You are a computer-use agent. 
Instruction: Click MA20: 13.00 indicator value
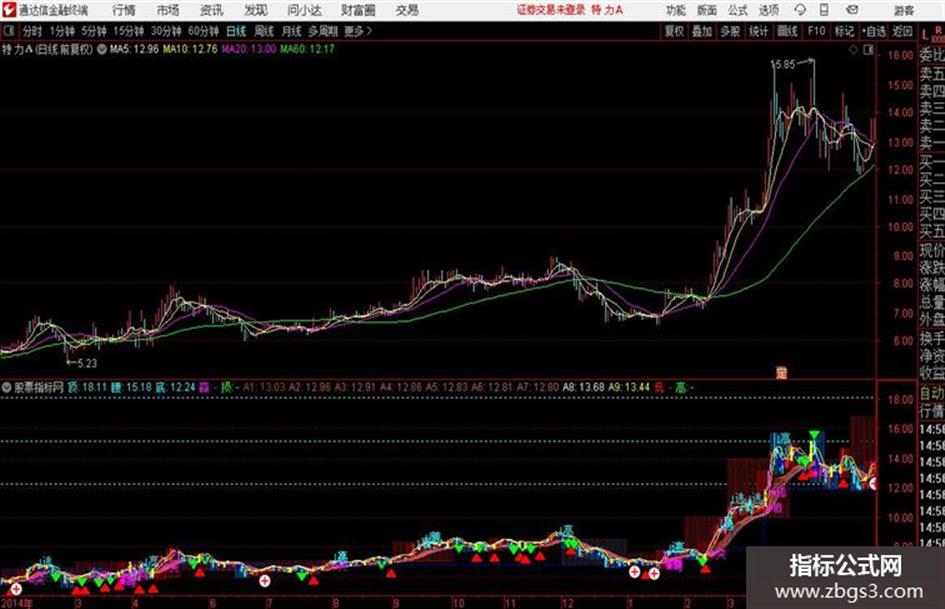pyautogui.click(x=248, y=49)
